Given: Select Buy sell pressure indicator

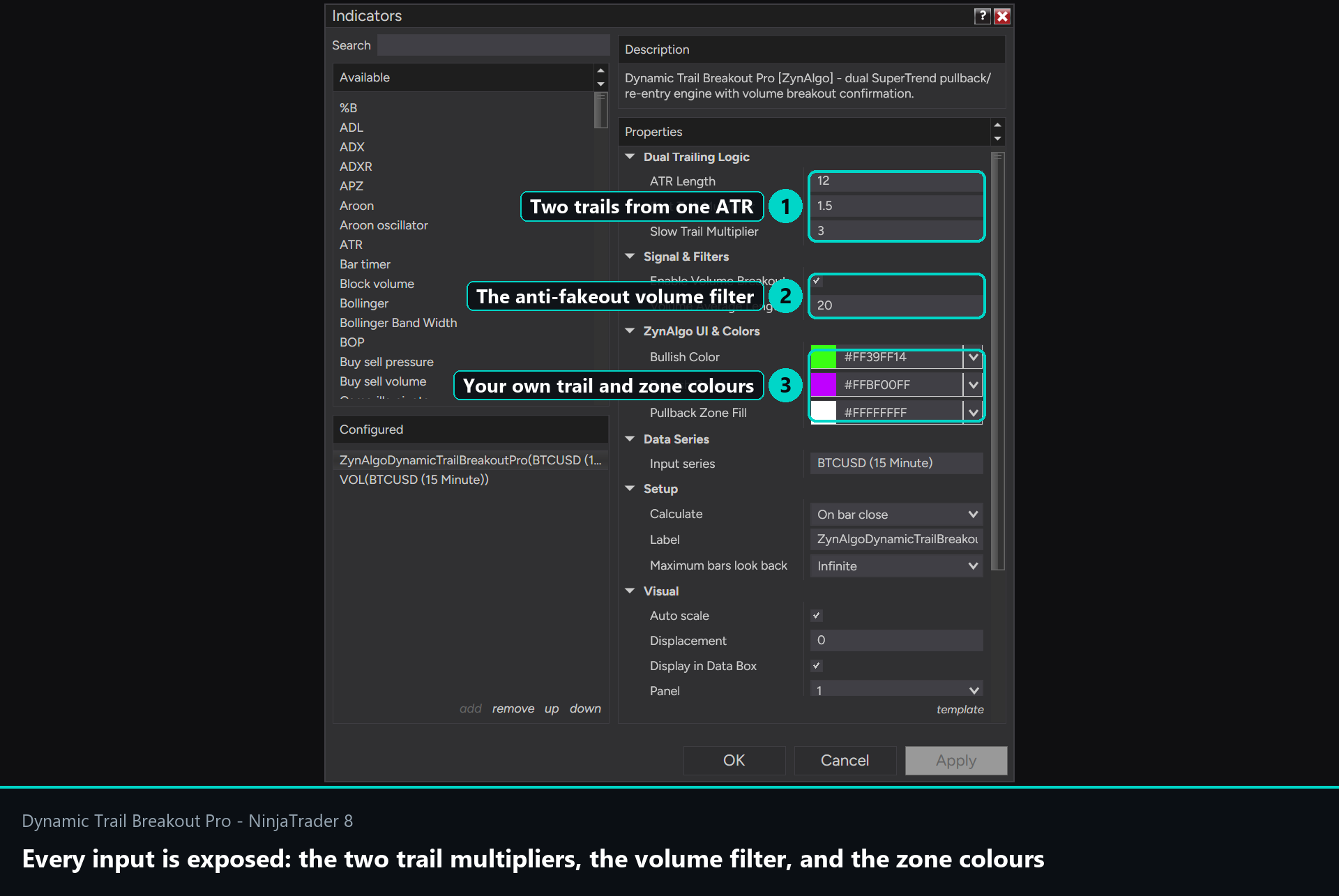Looking at the screenshot, I should [x=386, y=362].
